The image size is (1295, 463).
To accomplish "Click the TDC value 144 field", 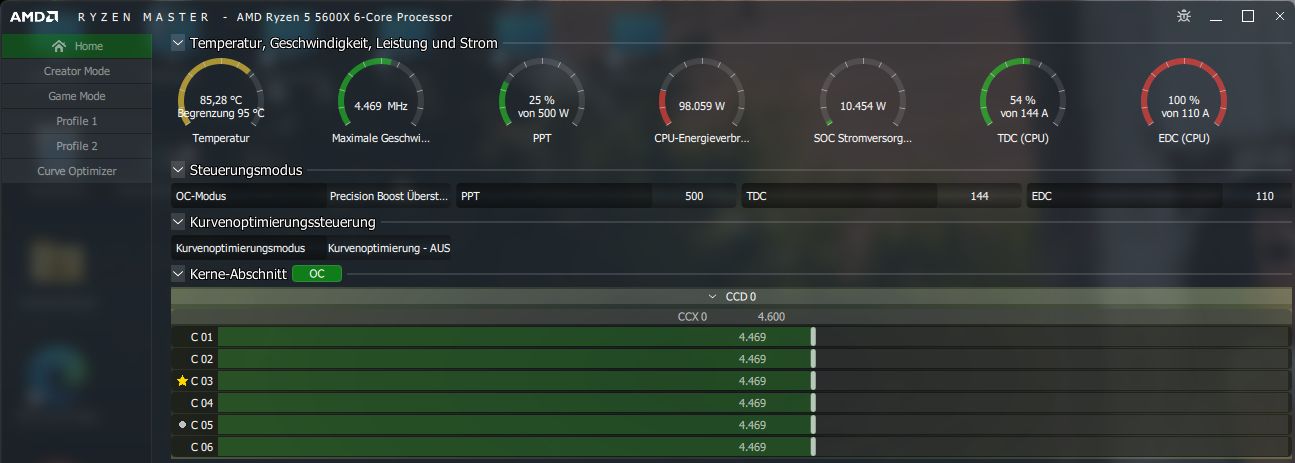I will [979, 196].
